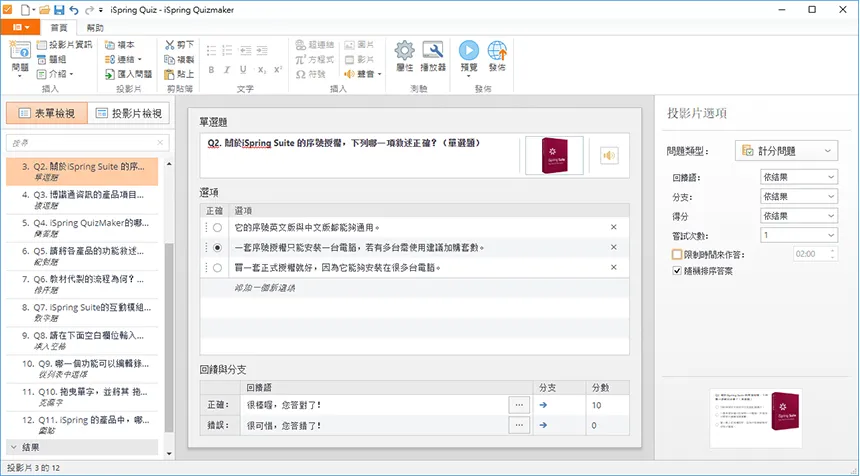Click the numbered list icon

pyautogui.click(x=227, y=50)
